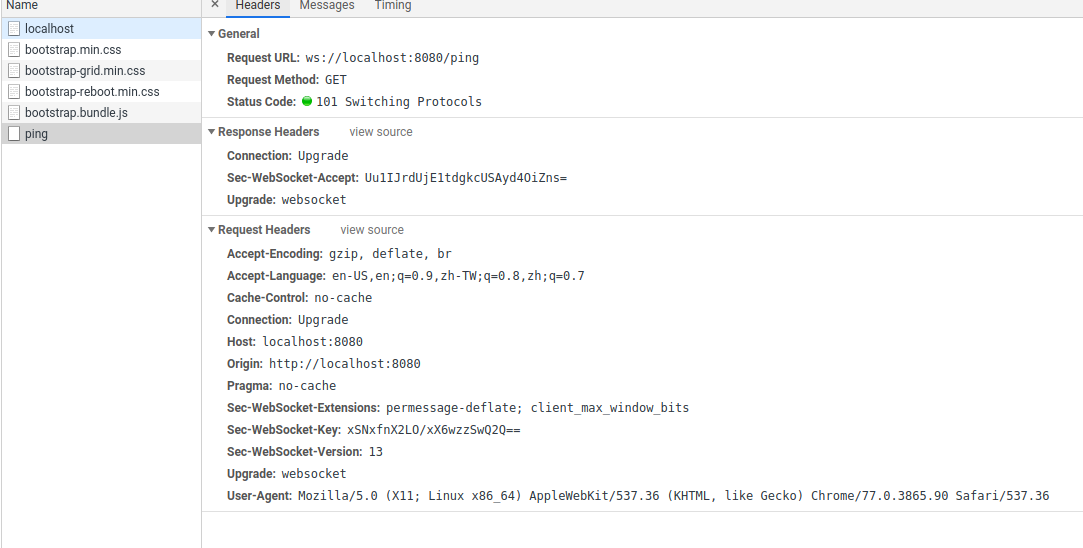1083x548 pixels.
Task: Collapse the Response Headers section
Action: 212,132
